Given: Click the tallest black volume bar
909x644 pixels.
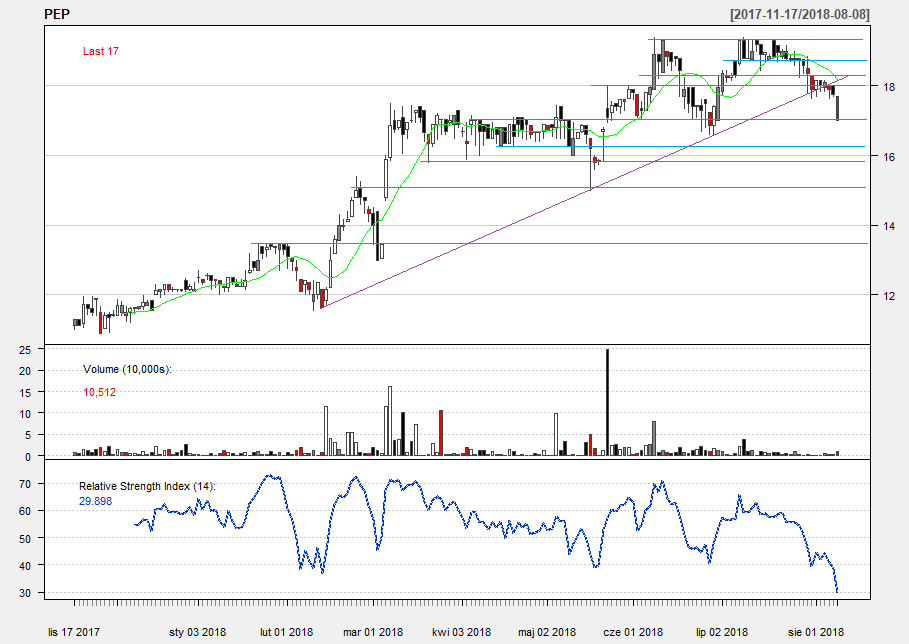Looking at the screenshot, I should click(607, 402).
